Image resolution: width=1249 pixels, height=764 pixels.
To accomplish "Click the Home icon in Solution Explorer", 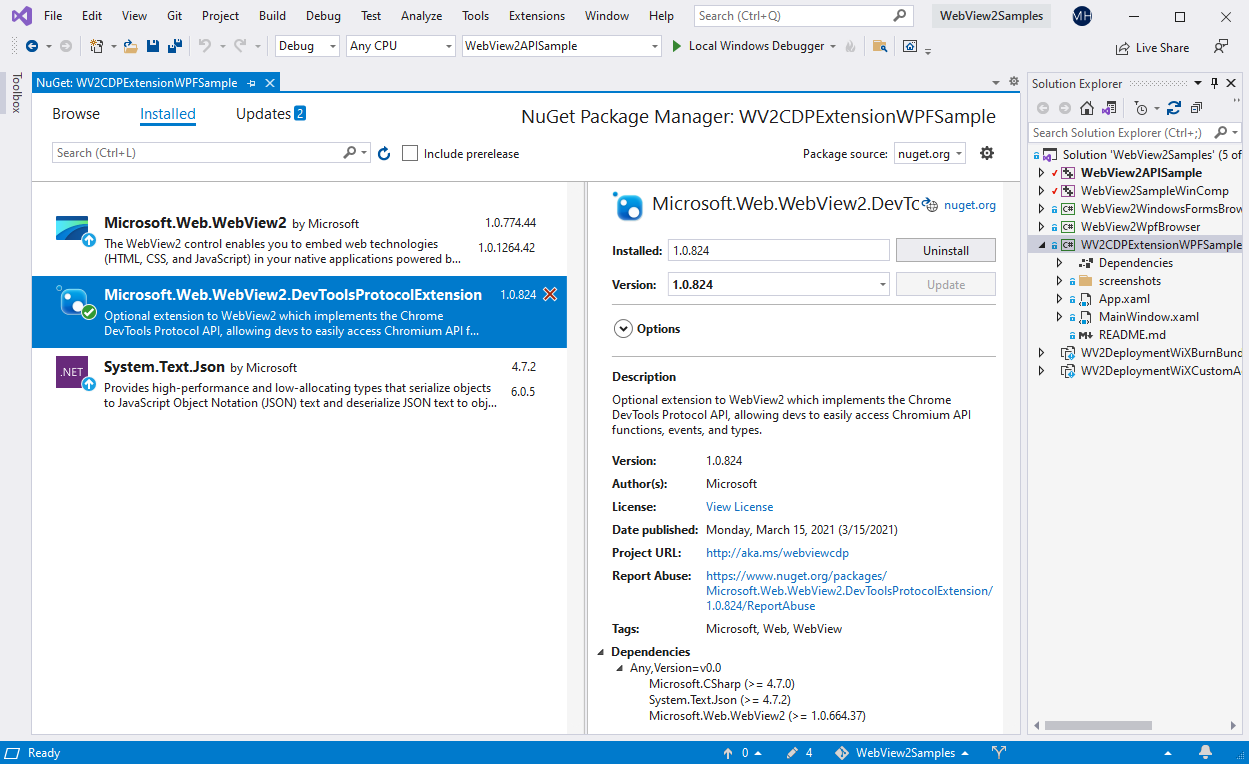I will 1087,108.
